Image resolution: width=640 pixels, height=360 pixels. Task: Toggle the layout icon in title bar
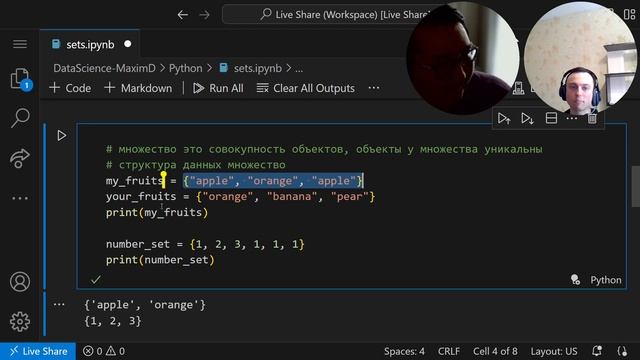(629, 15)
